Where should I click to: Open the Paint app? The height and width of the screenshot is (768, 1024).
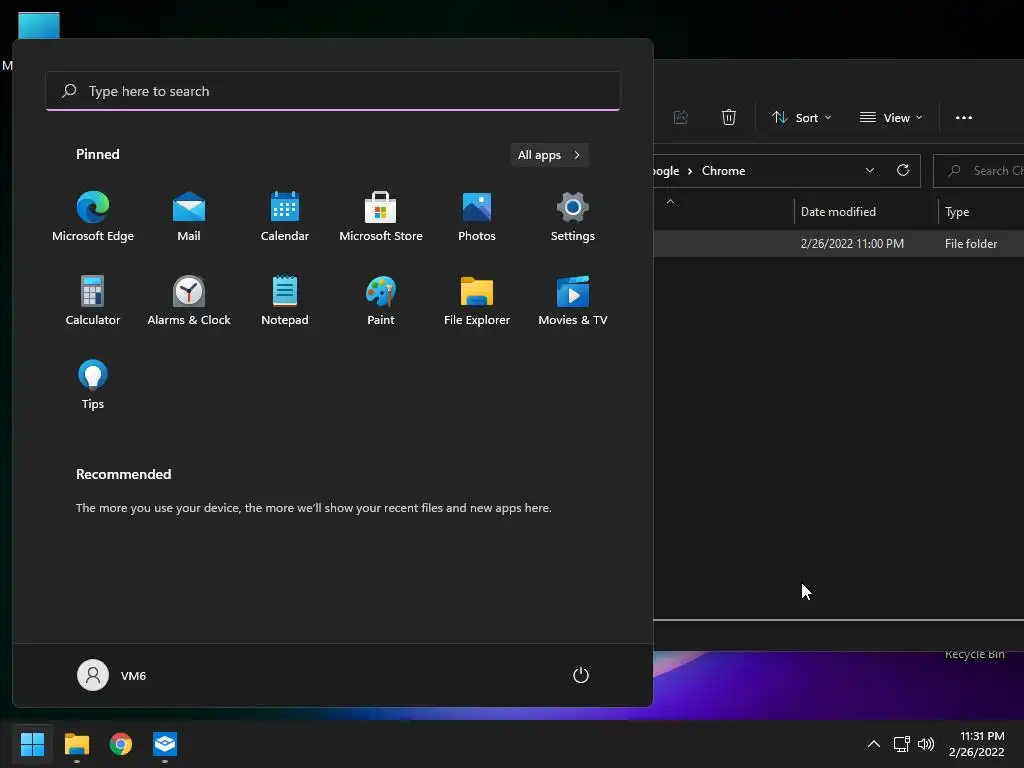(x=381, y=300)
